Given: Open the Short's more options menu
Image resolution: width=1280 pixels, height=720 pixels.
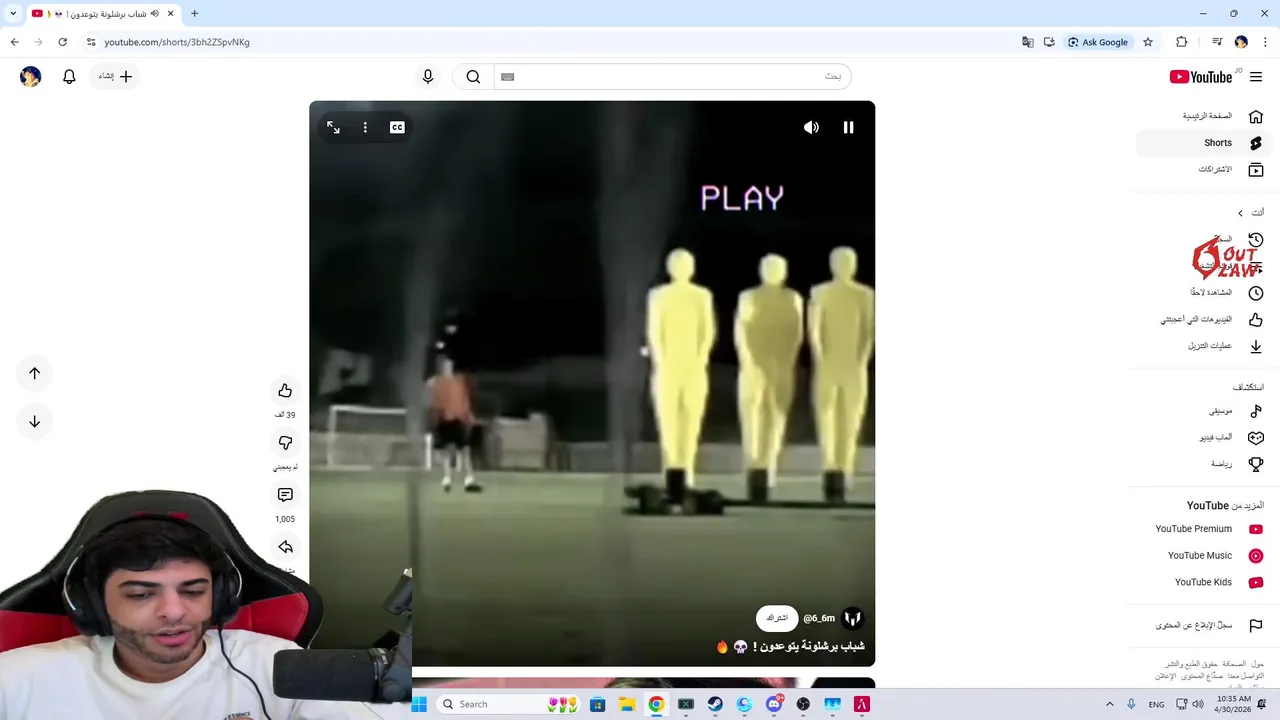Looking at the screenshot, I should 365,127.
